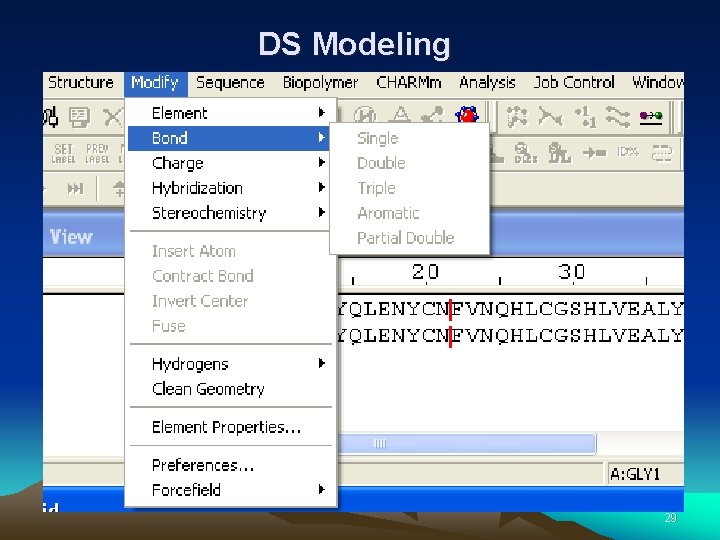Click the circled H hydrogen toolbar icon
The image size is (720, 540).
(365, 115)
